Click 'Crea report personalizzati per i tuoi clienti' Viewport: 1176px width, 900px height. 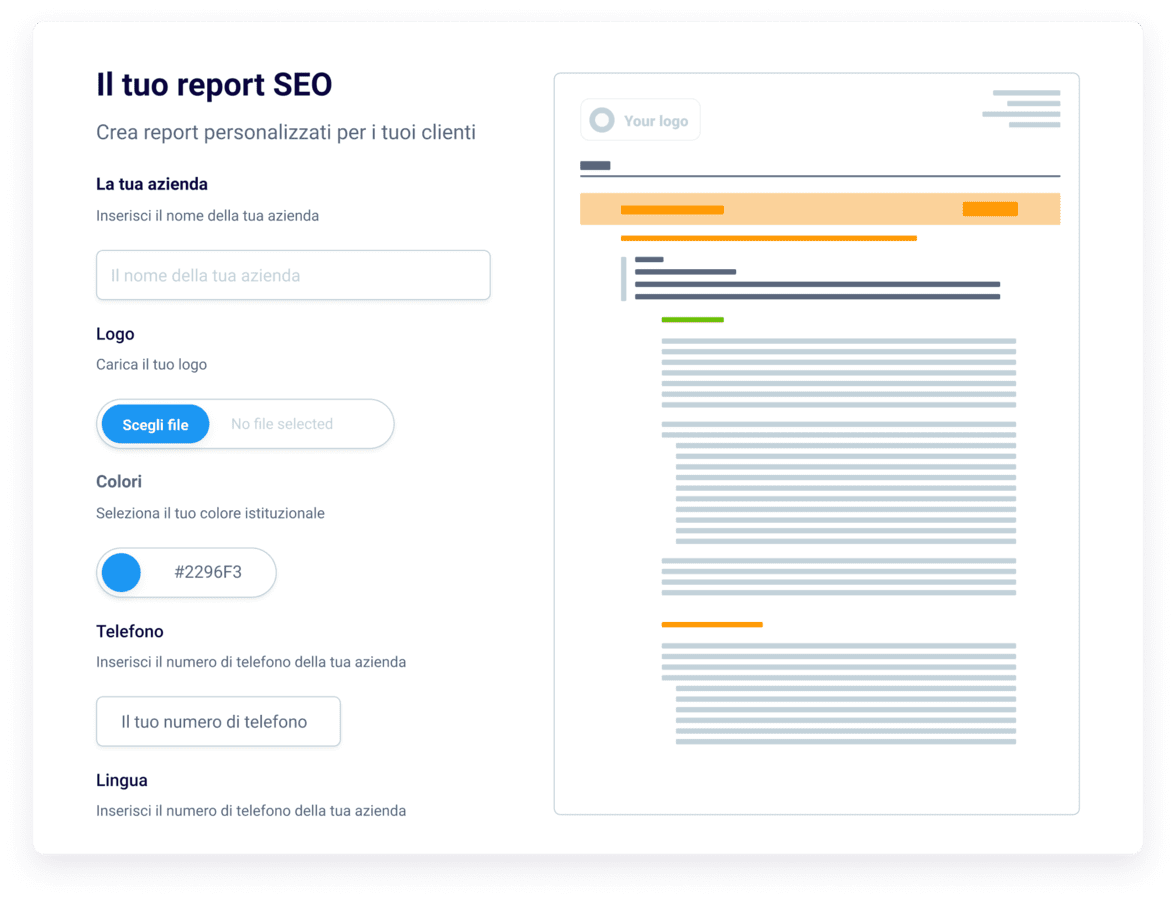click(286, 133)
